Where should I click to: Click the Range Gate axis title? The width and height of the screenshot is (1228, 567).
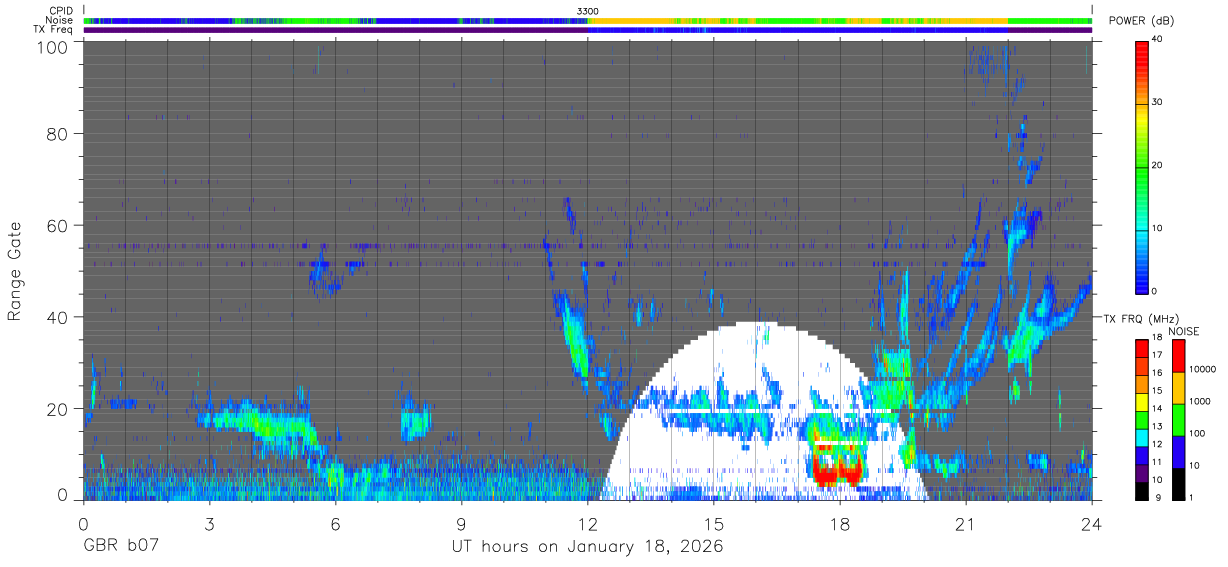click(15, 272)
